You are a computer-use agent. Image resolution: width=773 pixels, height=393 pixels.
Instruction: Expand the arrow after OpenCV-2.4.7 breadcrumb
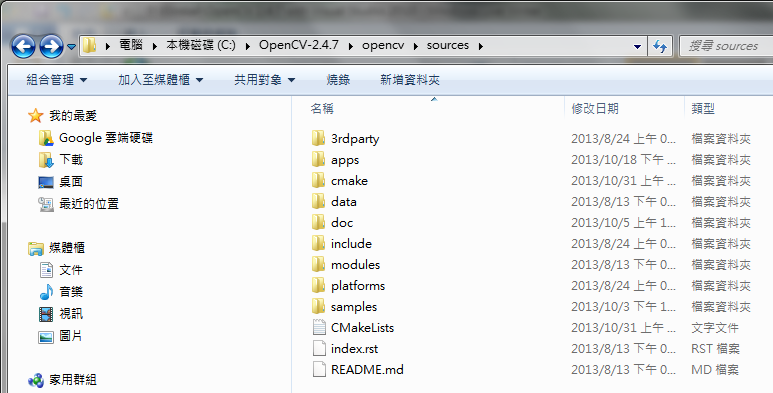tap(351, 46)
